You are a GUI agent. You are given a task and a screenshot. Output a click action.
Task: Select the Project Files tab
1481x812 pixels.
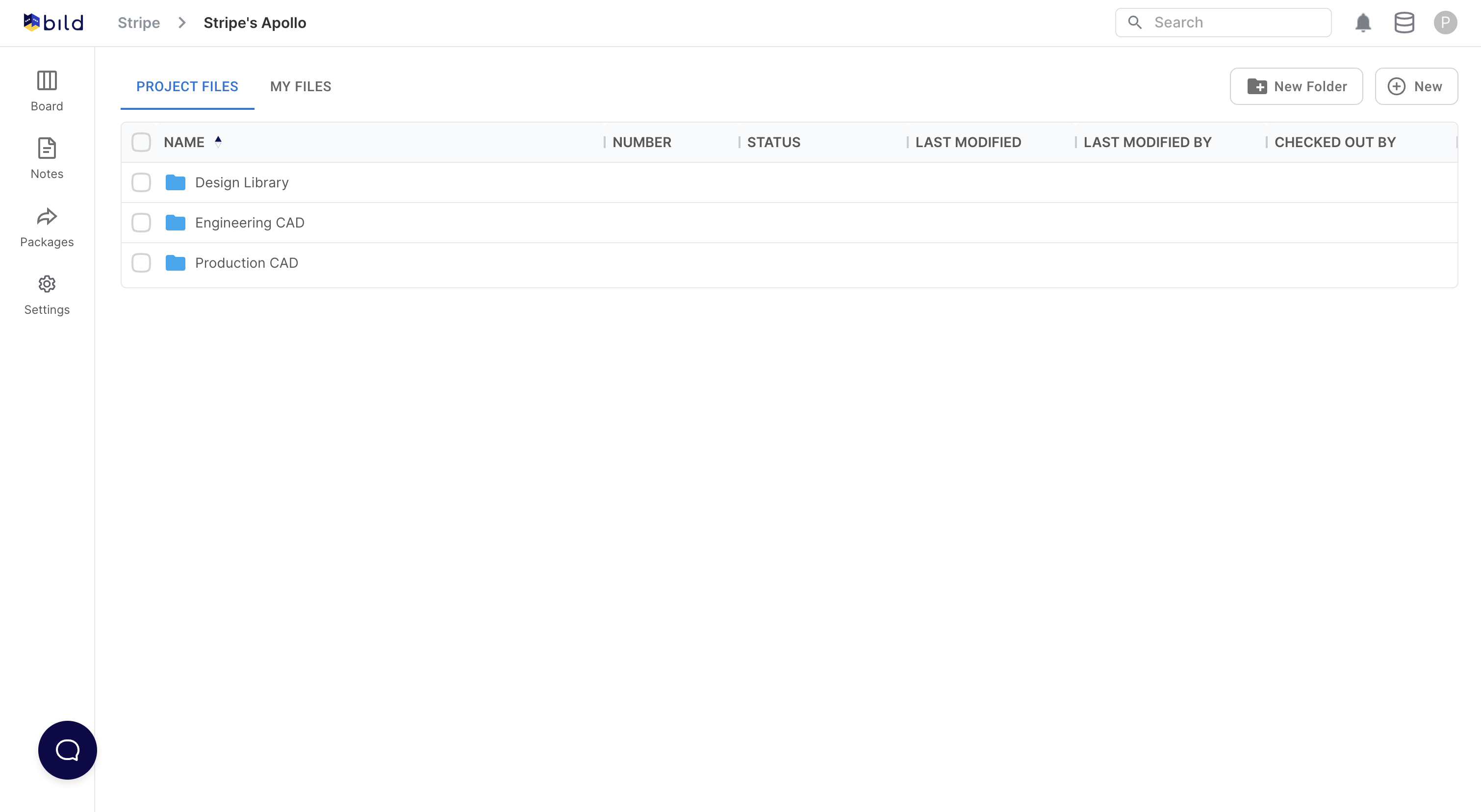click(187, 86)
